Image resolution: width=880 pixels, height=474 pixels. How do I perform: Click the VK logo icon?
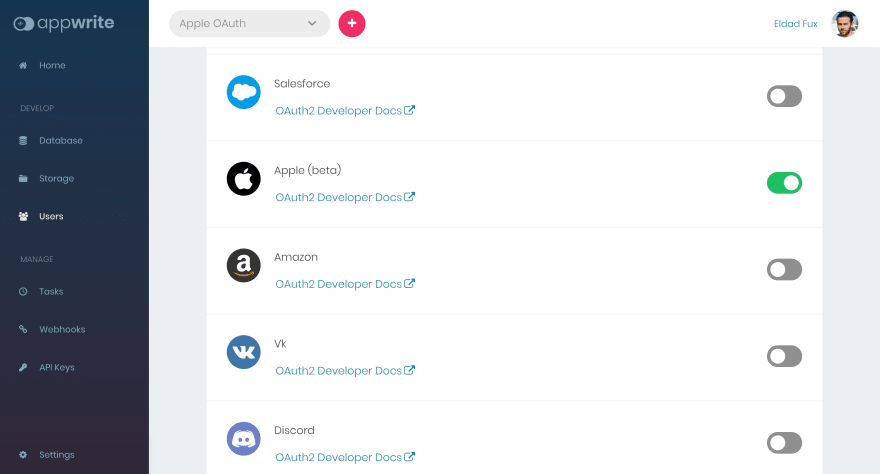(244, 352)
